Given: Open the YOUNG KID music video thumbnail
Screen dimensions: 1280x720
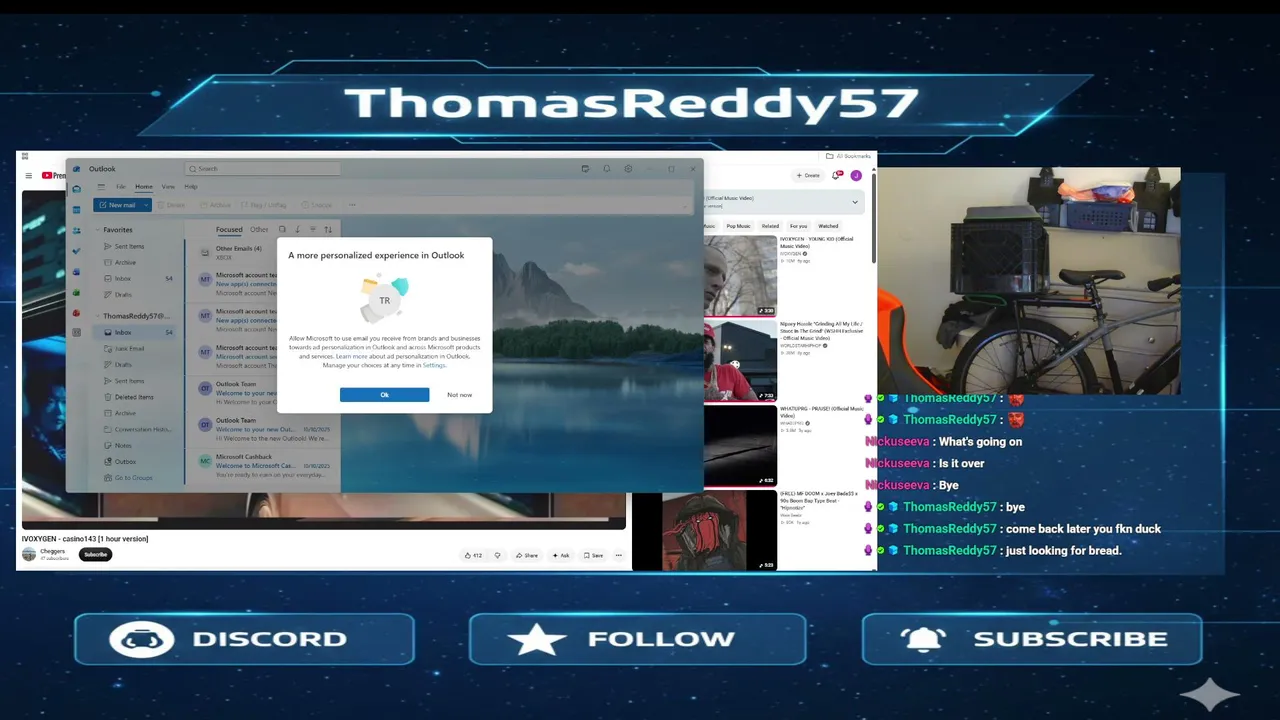Looking at the screenshot, I should (740, 276).
